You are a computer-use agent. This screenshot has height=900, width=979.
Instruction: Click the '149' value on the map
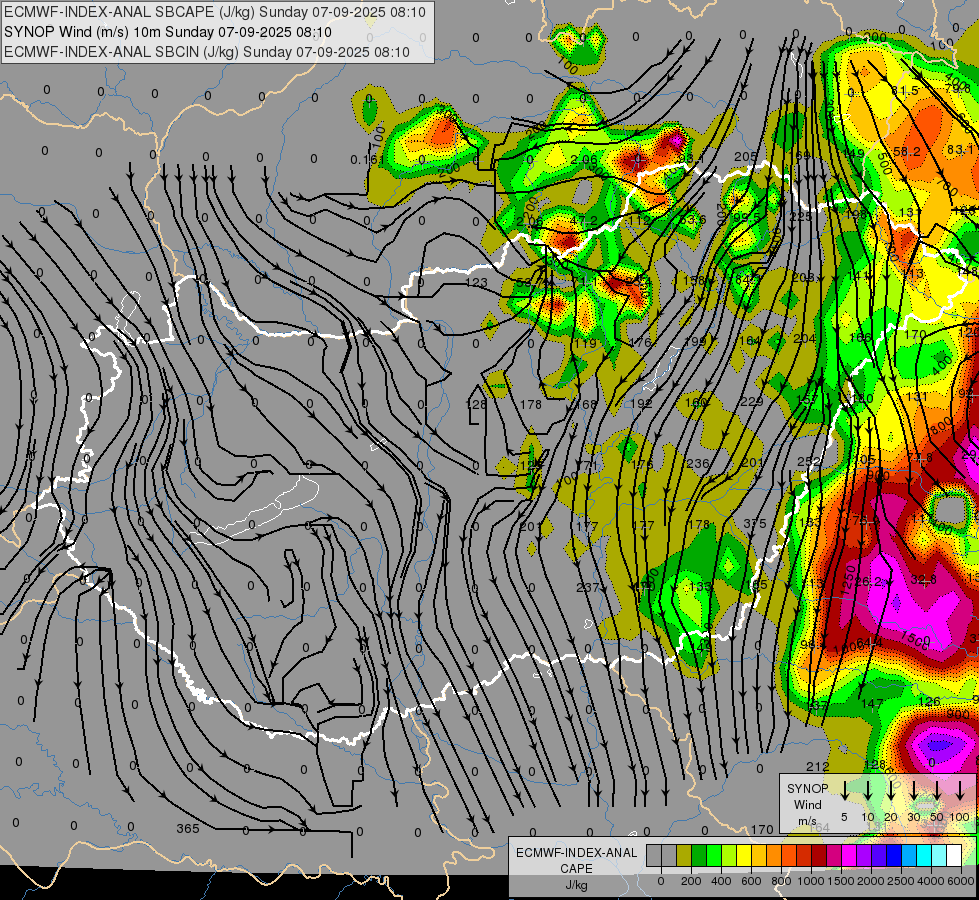(853, 153)
